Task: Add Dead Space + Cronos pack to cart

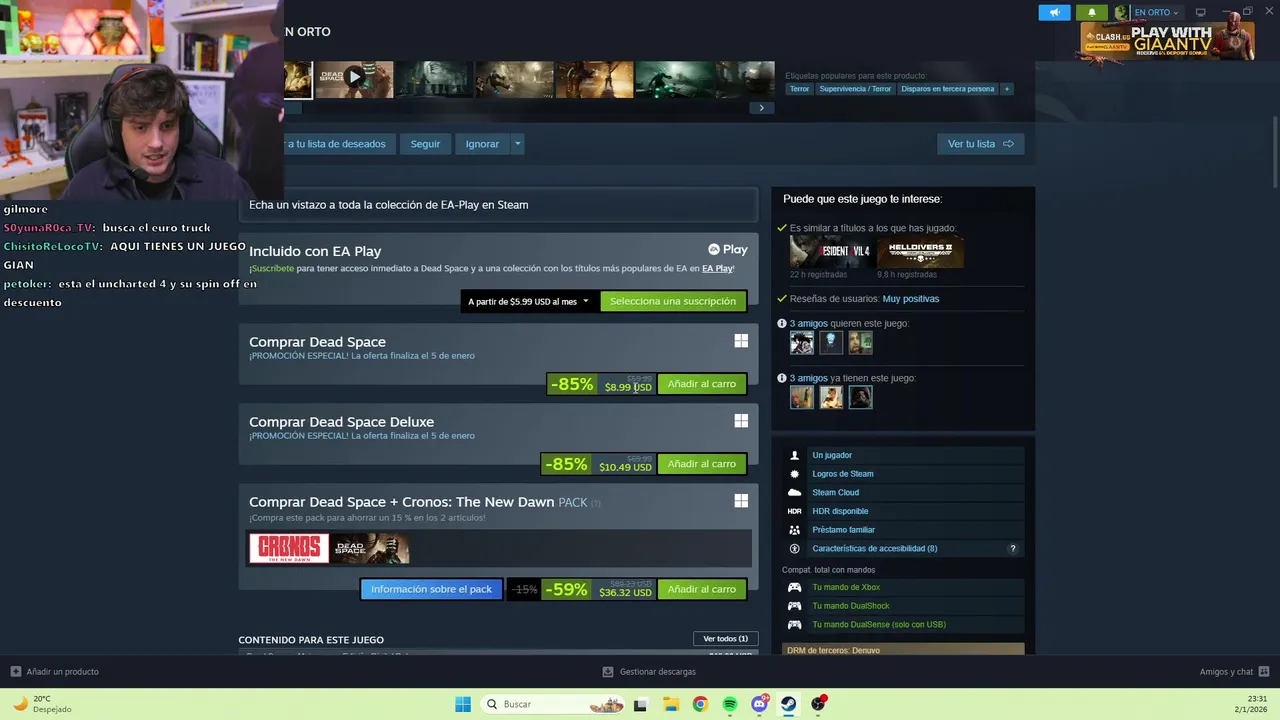Action: (701, 589)
